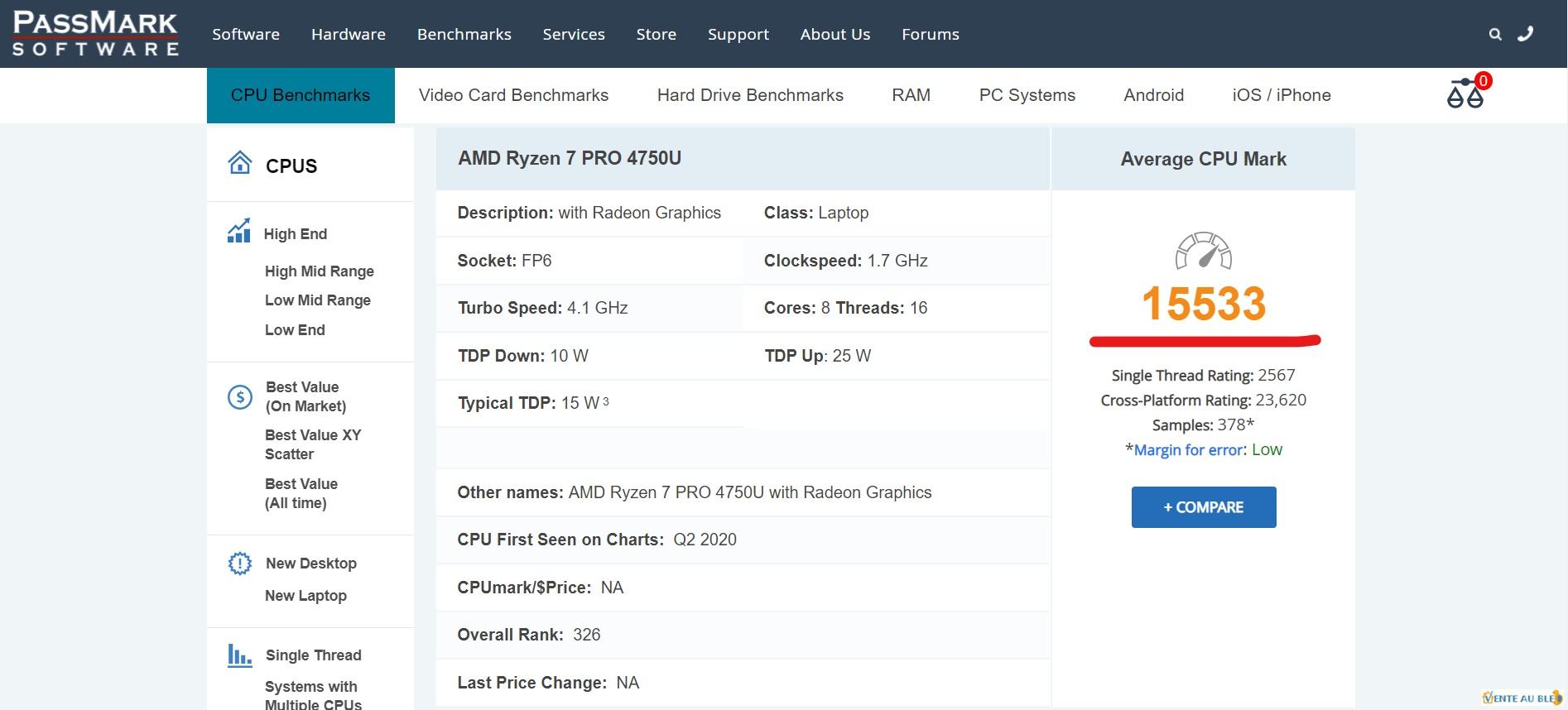Click the Class Laptop cell
This screenshot has height=710, width=1568.
(897, 213)
